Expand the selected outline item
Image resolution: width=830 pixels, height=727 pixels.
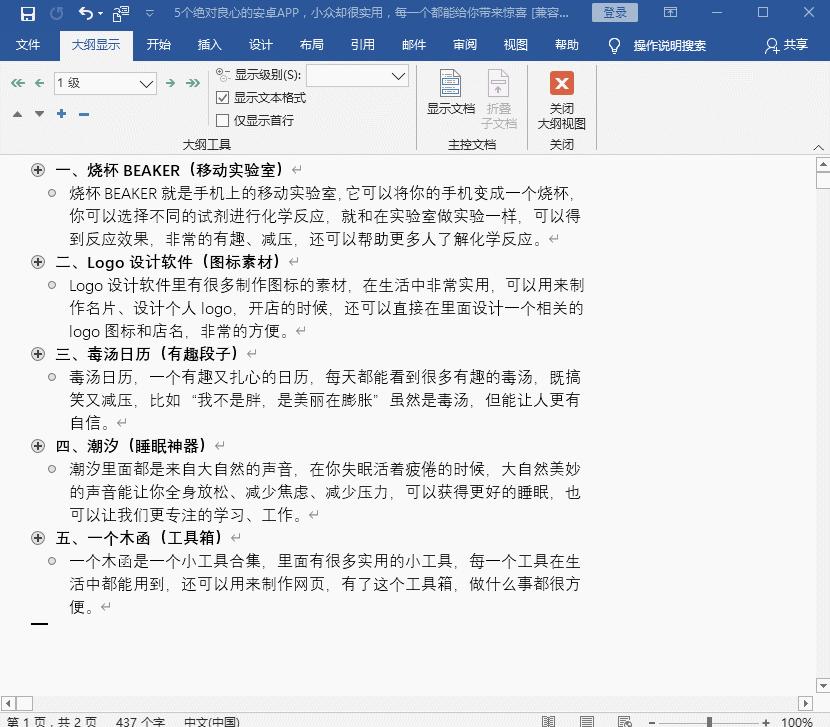click(x=60, y=113)
